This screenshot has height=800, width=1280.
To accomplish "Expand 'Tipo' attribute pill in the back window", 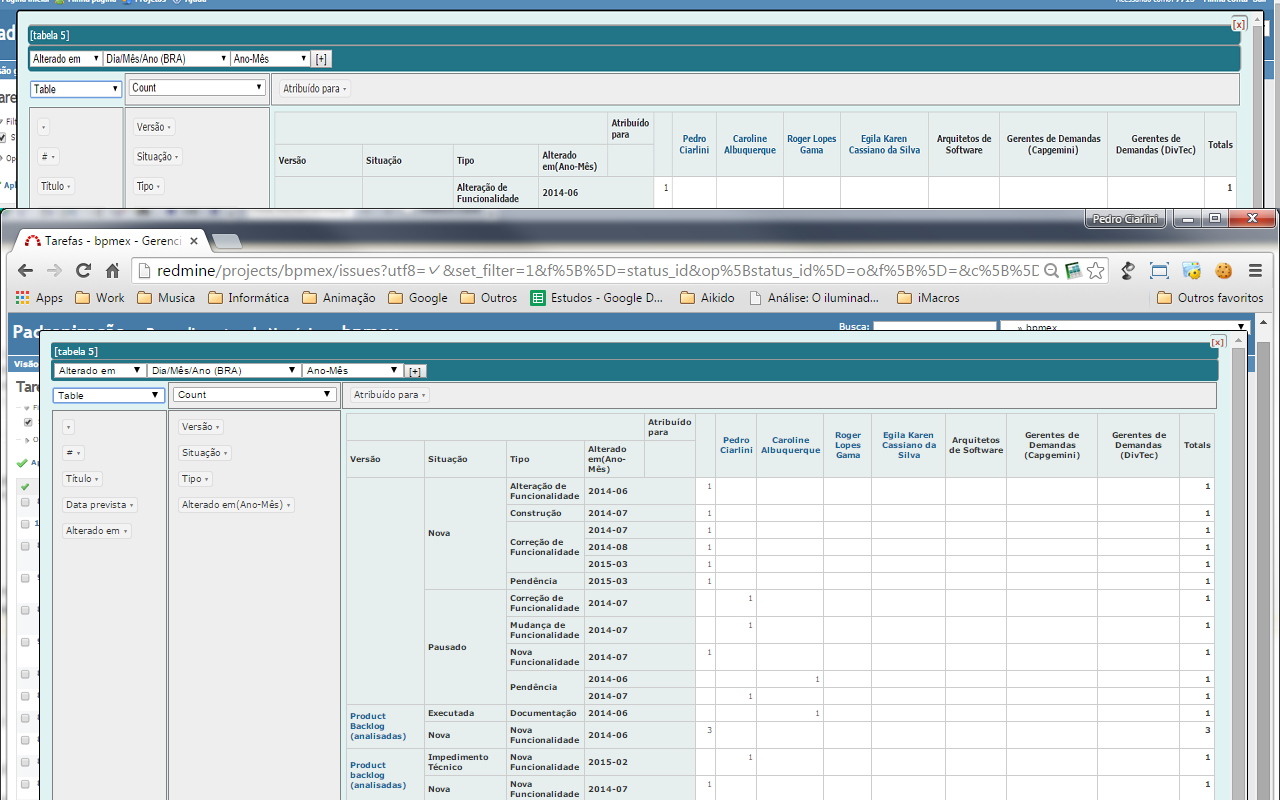I will (x=149, y=186).
